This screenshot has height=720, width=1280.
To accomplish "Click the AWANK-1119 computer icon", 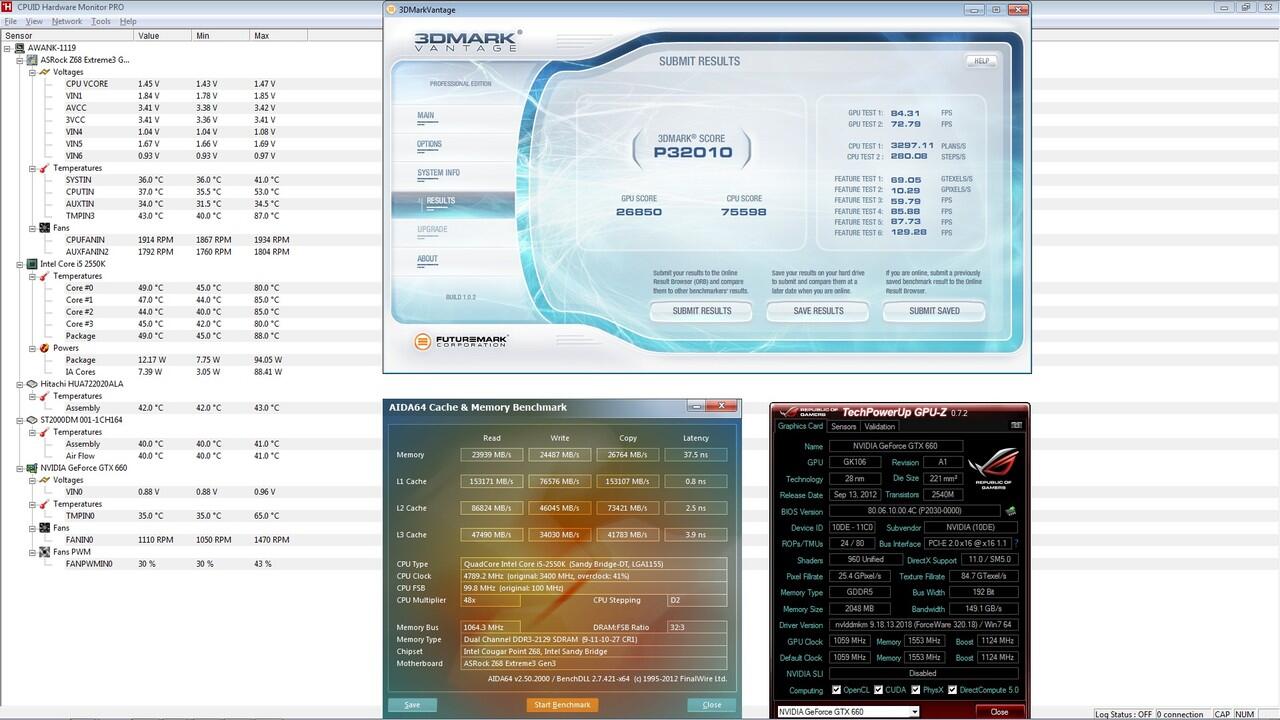I will [20, 48].
